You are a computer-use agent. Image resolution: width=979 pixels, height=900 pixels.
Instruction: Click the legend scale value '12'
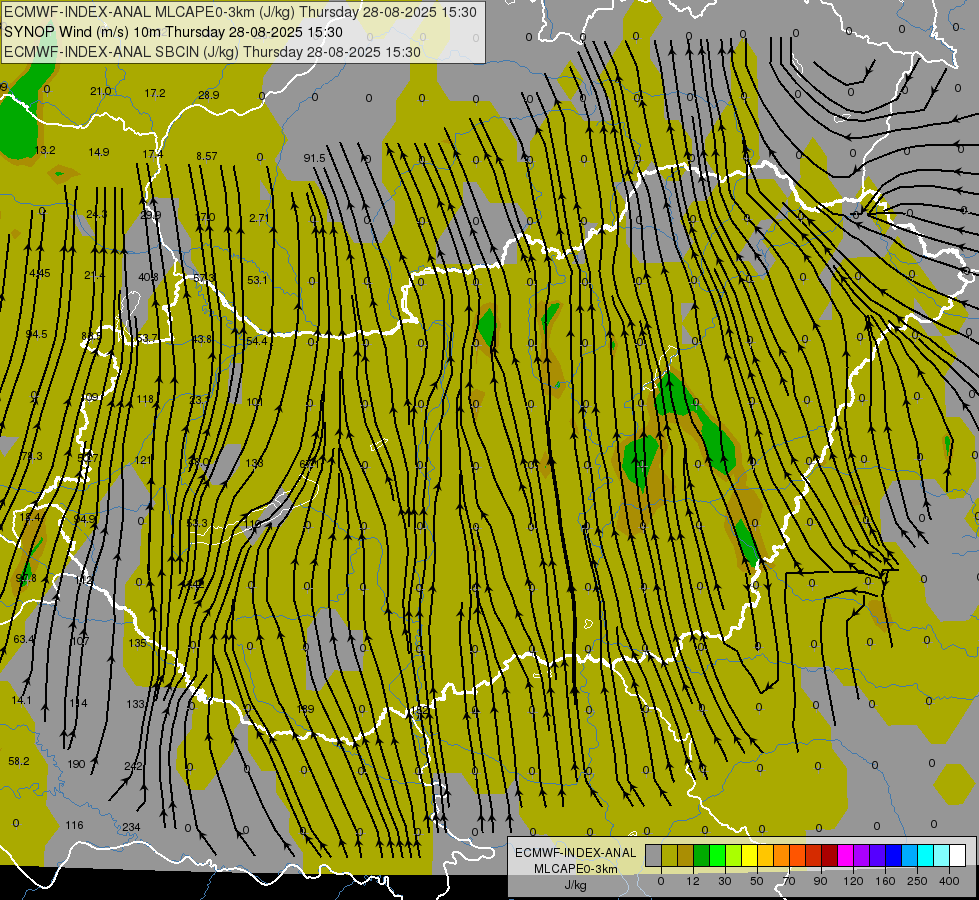[692, 881]
